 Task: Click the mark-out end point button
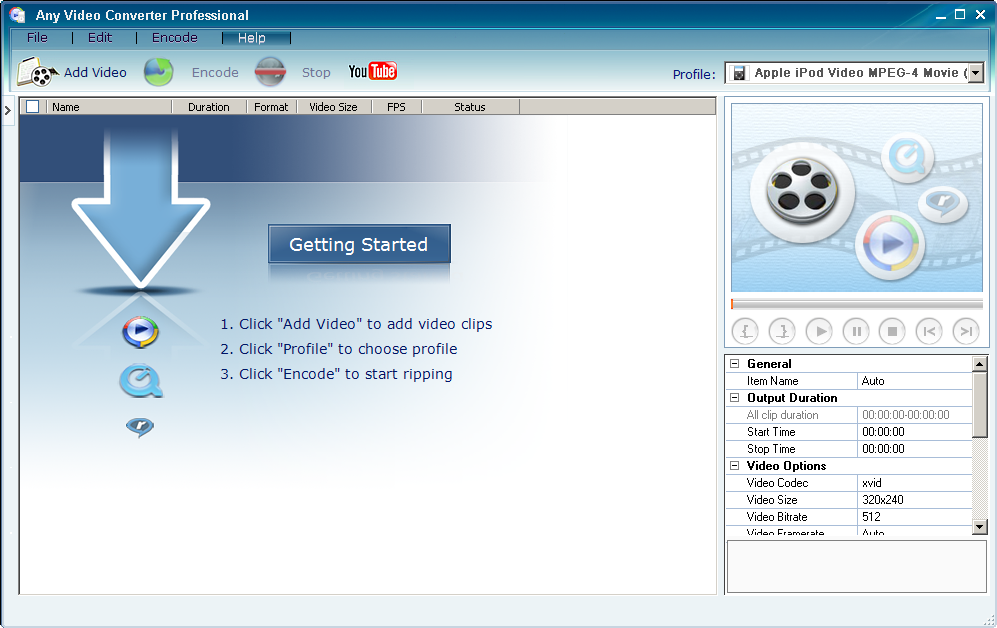(x=782, y=331)
